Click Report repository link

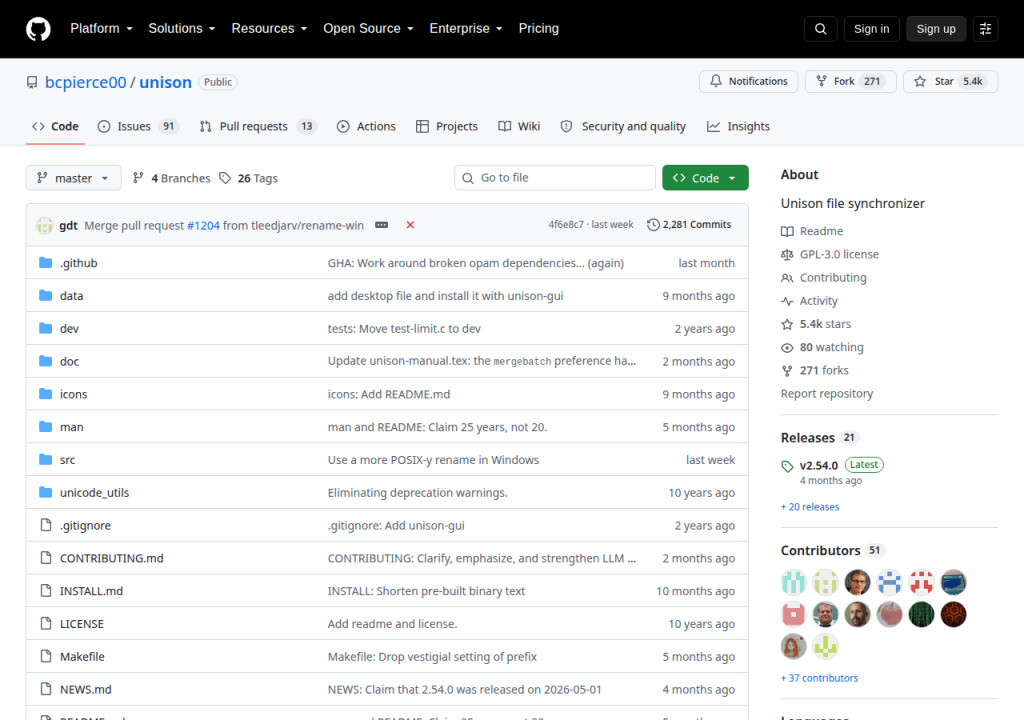(827, 393)
